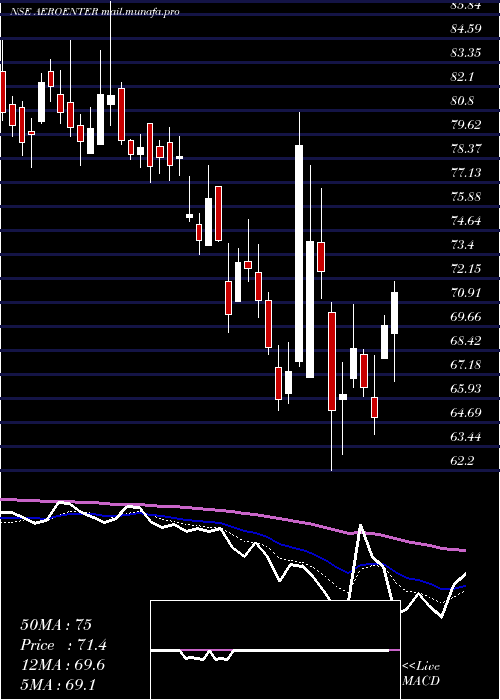The height and width of the screenshot is (700, 500).
Task: Click the 75.88 price axis label
Action: coord(466,197)
